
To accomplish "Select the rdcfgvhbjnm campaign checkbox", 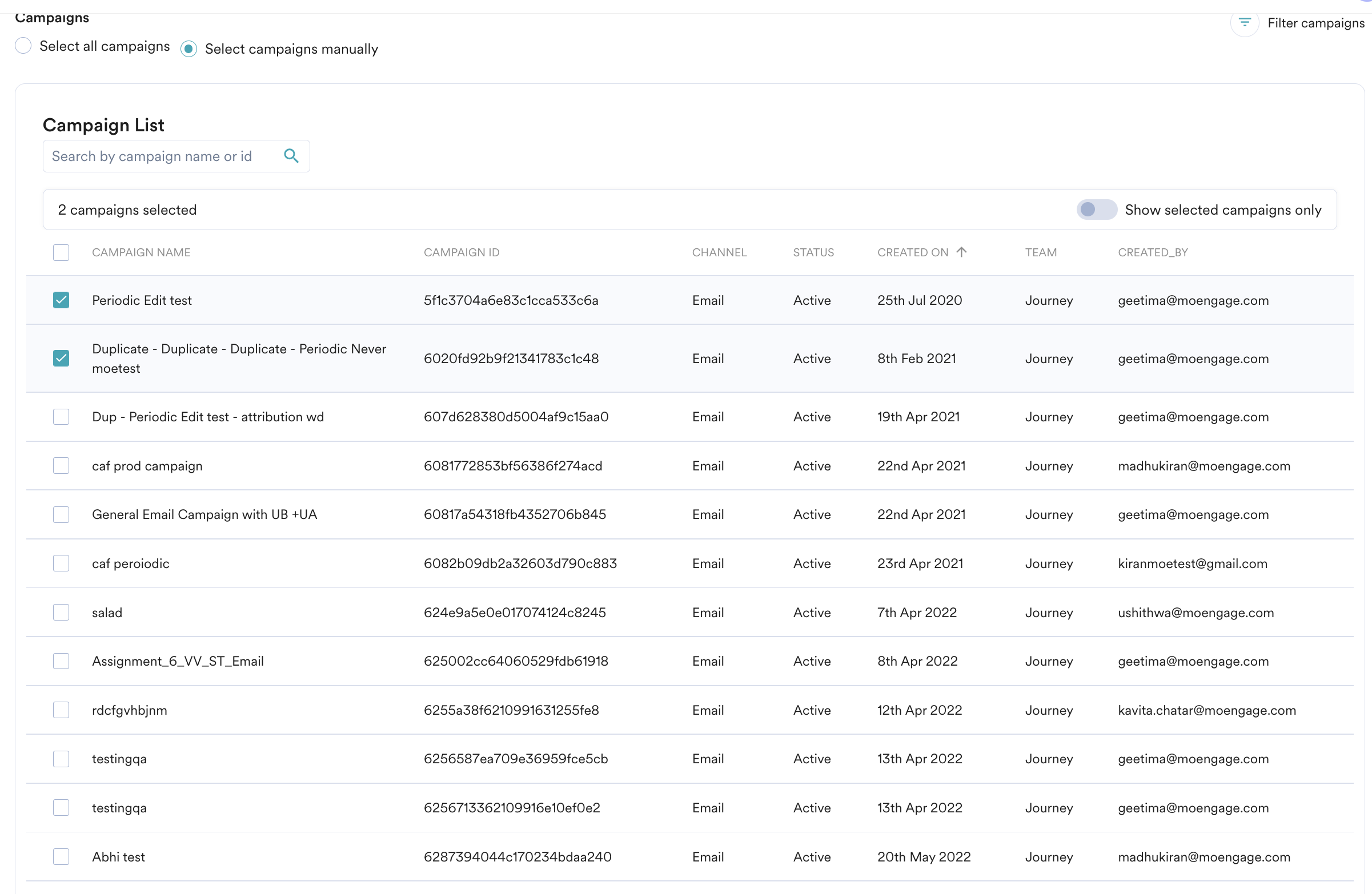I will click(61, 710).
